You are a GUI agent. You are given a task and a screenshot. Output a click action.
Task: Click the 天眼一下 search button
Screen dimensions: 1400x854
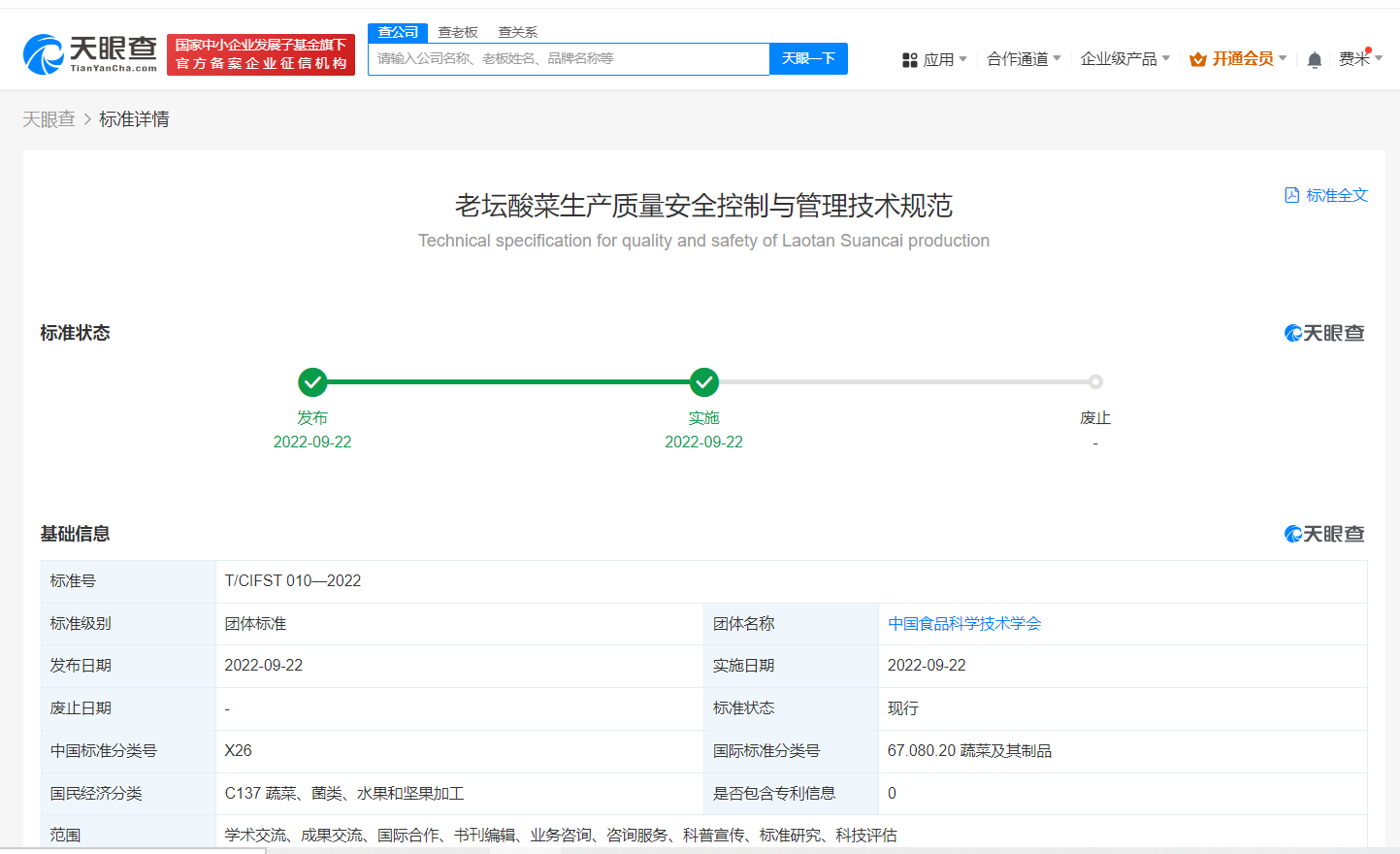tap(808, 58)
